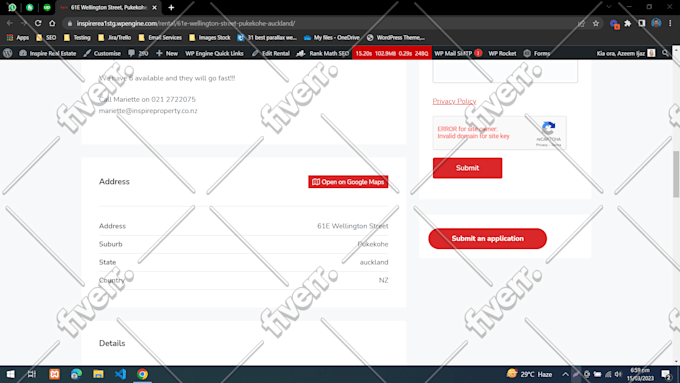The height and width of the screenshot is (383, 680).
Task: Open Task View on the taskbar
Action: [32, 374]
